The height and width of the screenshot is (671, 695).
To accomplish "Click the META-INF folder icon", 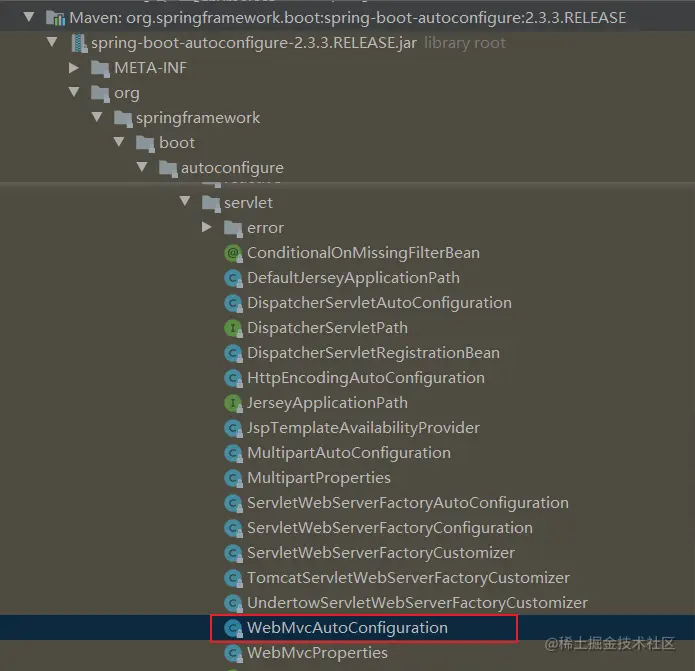I will 100,69.
